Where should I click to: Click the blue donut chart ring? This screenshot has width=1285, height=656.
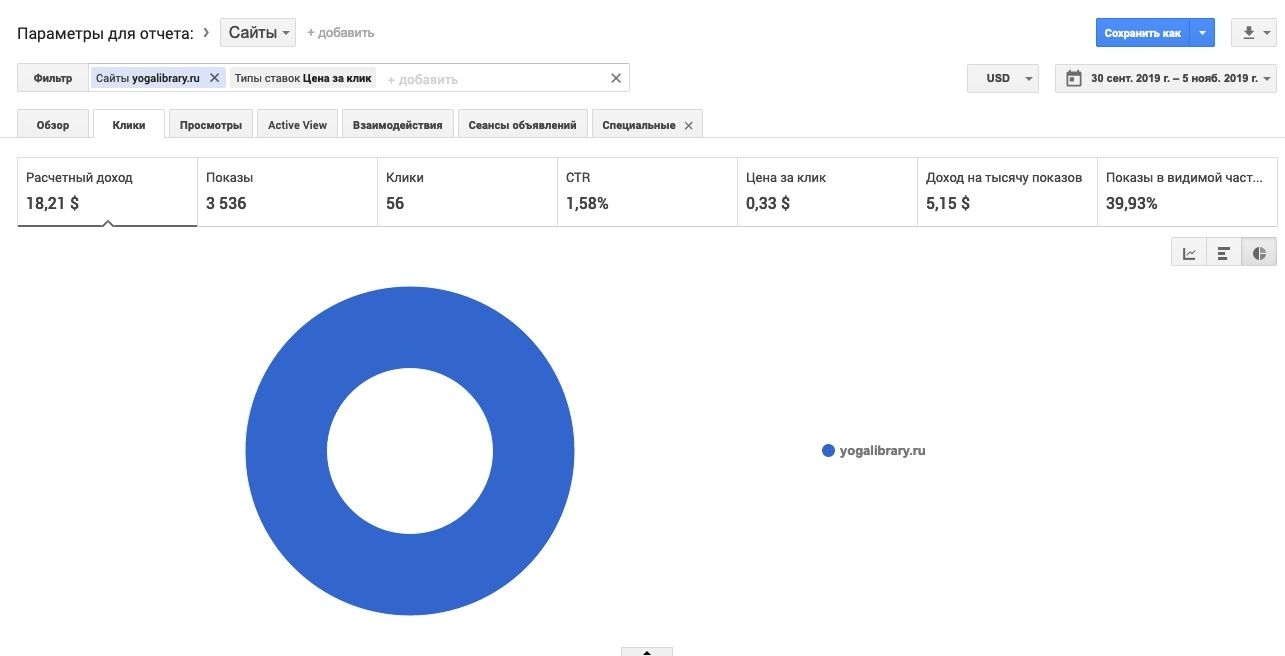[x=284, y=450]
